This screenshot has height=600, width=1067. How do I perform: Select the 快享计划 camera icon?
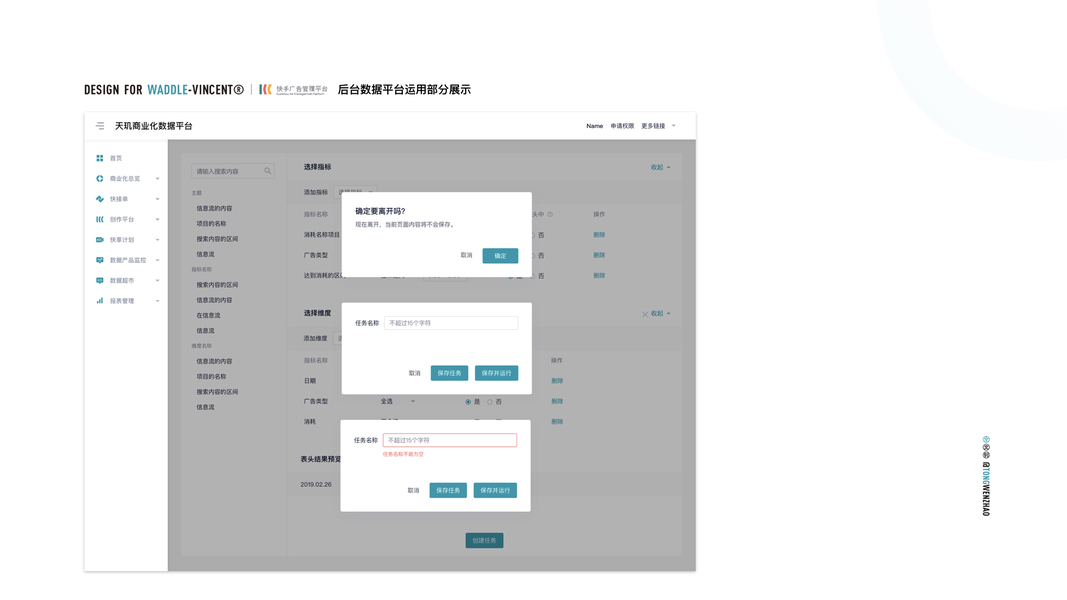[x=100, y=239]
